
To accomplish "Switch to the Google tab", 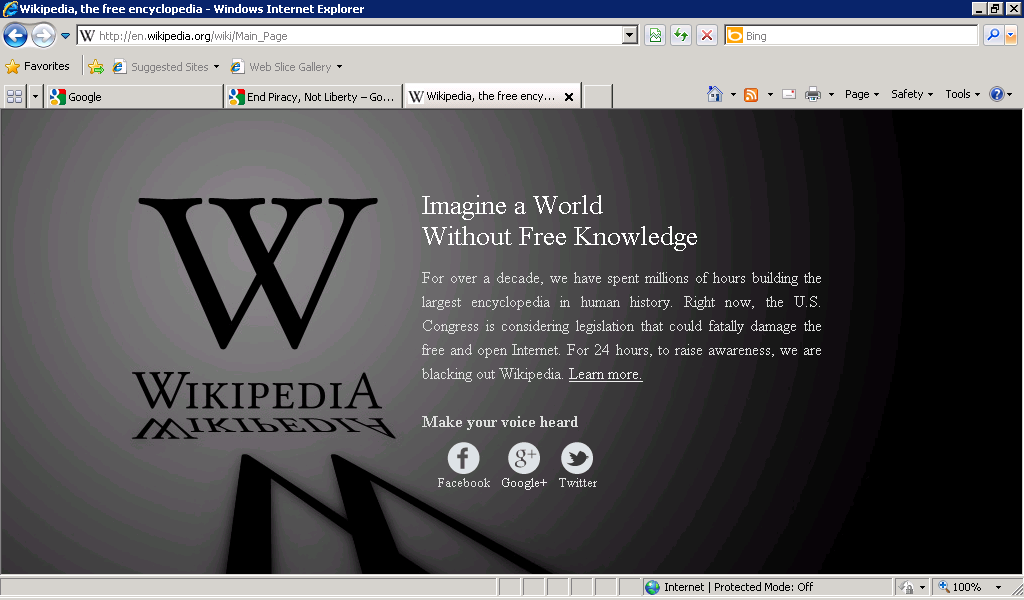I will (x=134, y=97).
